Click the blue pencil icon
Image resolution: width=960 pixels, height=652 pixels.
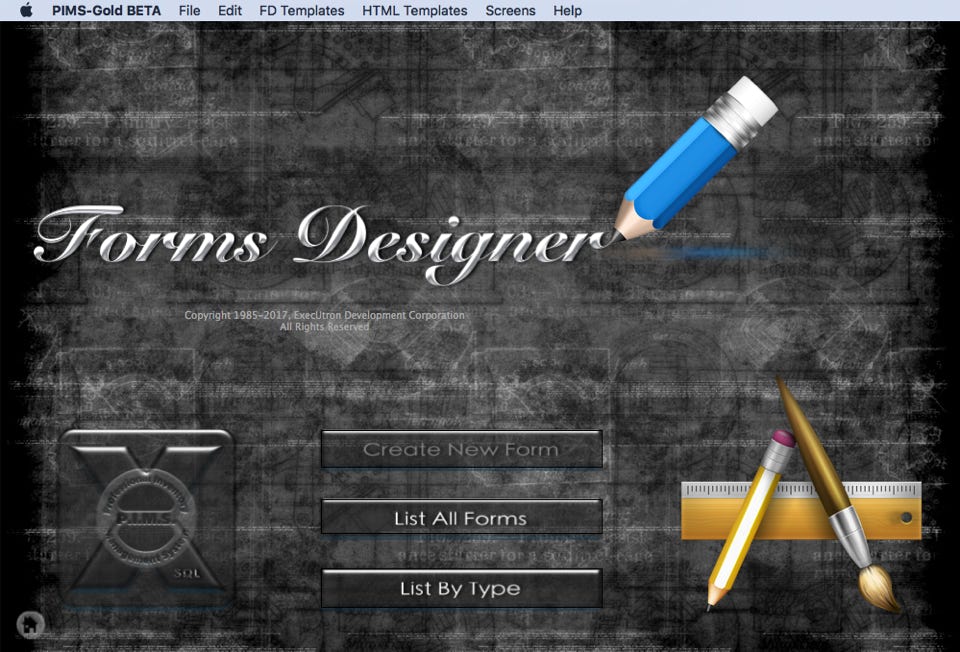(696, 159)
